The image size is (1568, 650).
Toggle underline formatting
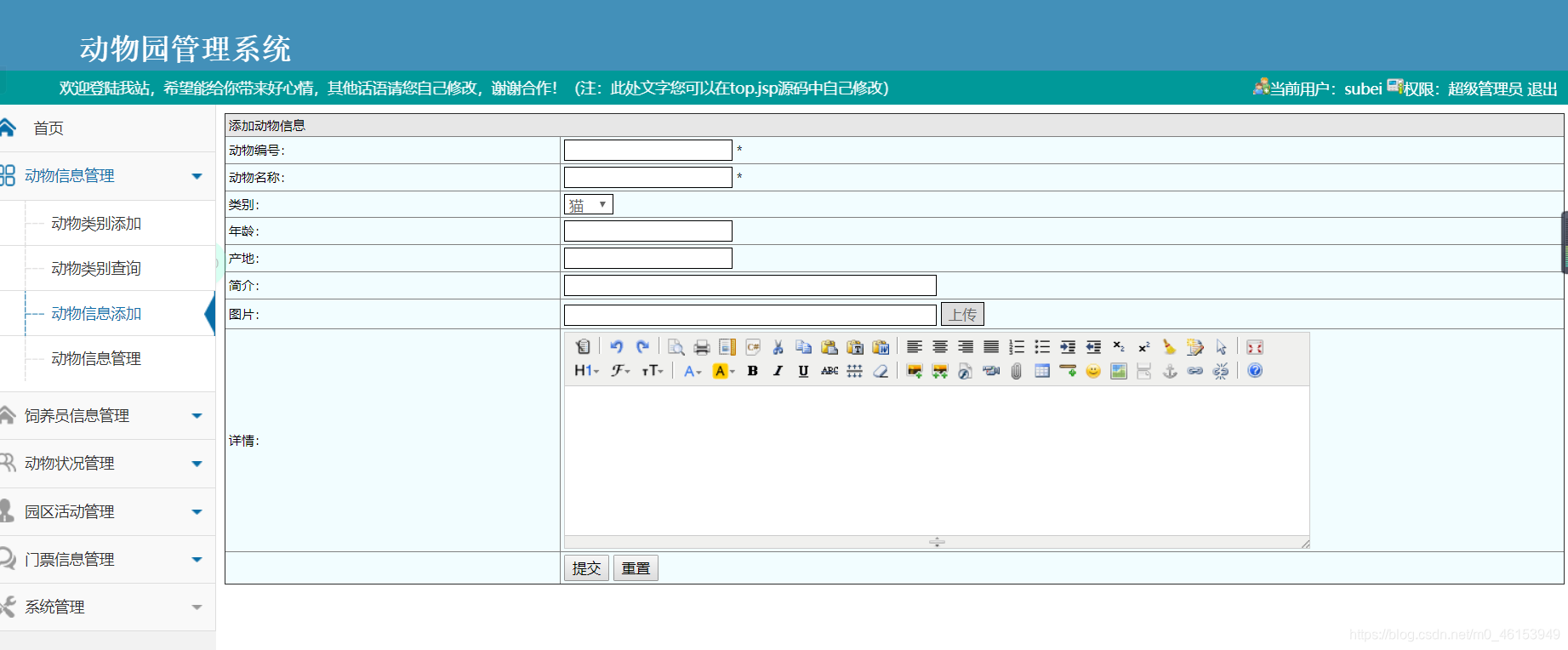[x=803, y=371]
